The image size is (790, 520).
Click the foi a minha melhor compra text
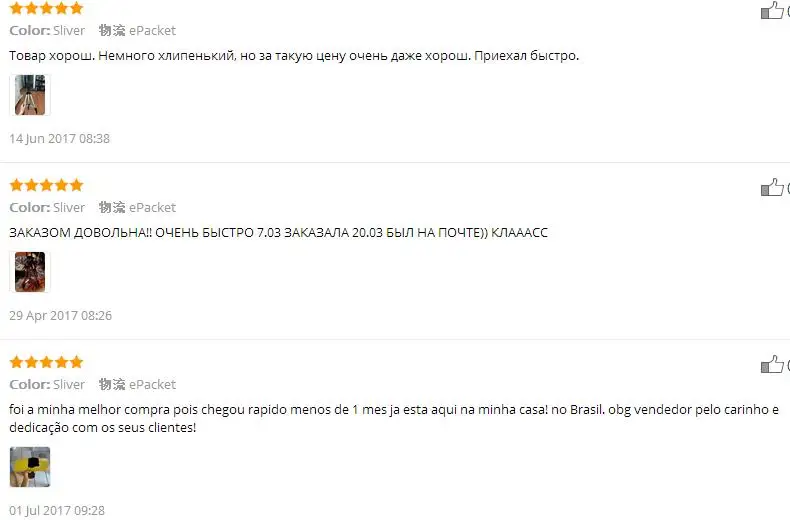pyautogui.click(x=394, y=418)
